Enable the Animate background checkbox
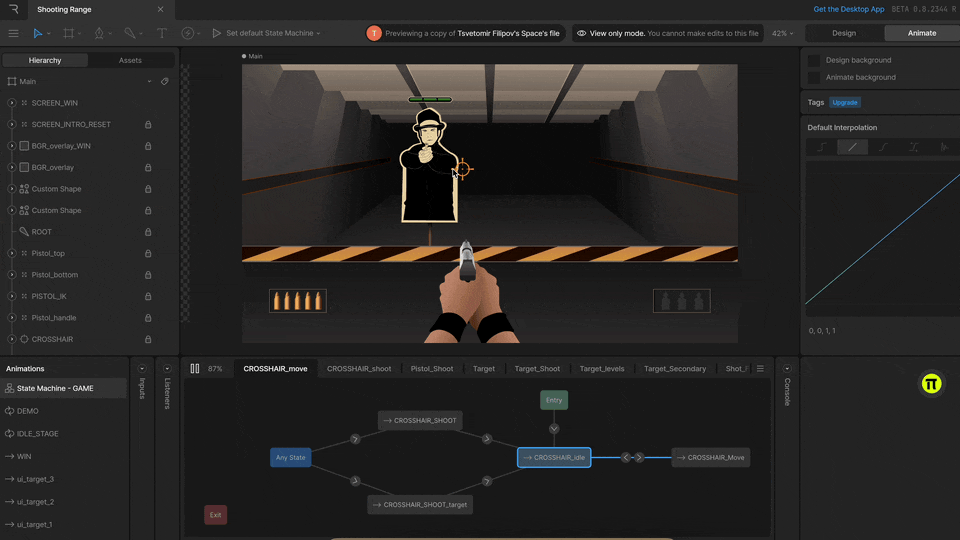The width and height of the screenshot is (960, 540). pos(814,77)
